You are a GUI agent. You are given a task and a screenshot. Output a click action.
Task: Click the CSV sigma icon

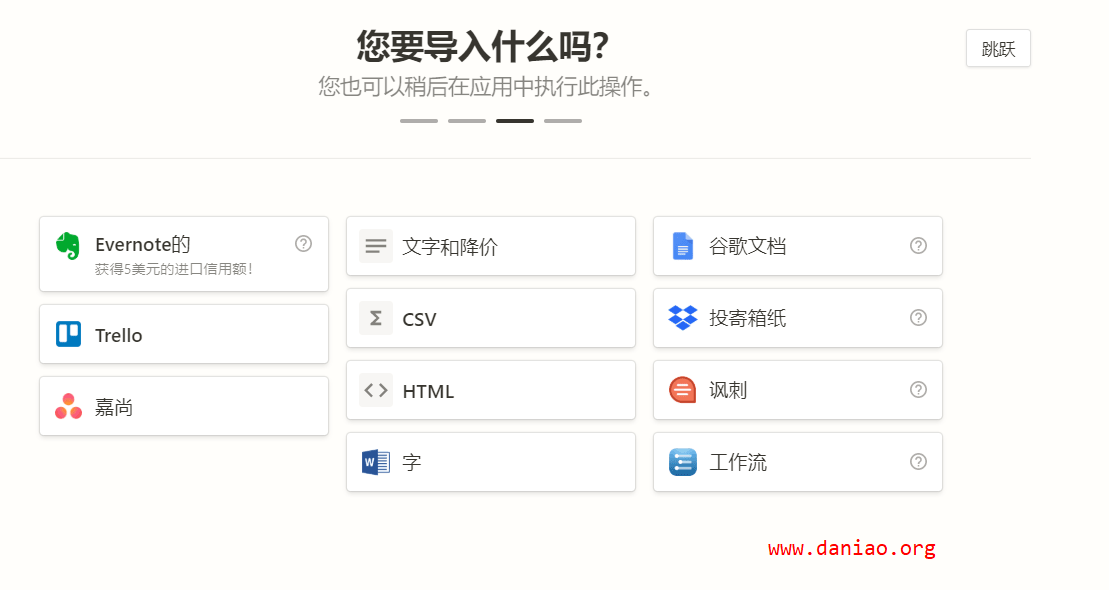pyautogui.click(x=376, y=318)
